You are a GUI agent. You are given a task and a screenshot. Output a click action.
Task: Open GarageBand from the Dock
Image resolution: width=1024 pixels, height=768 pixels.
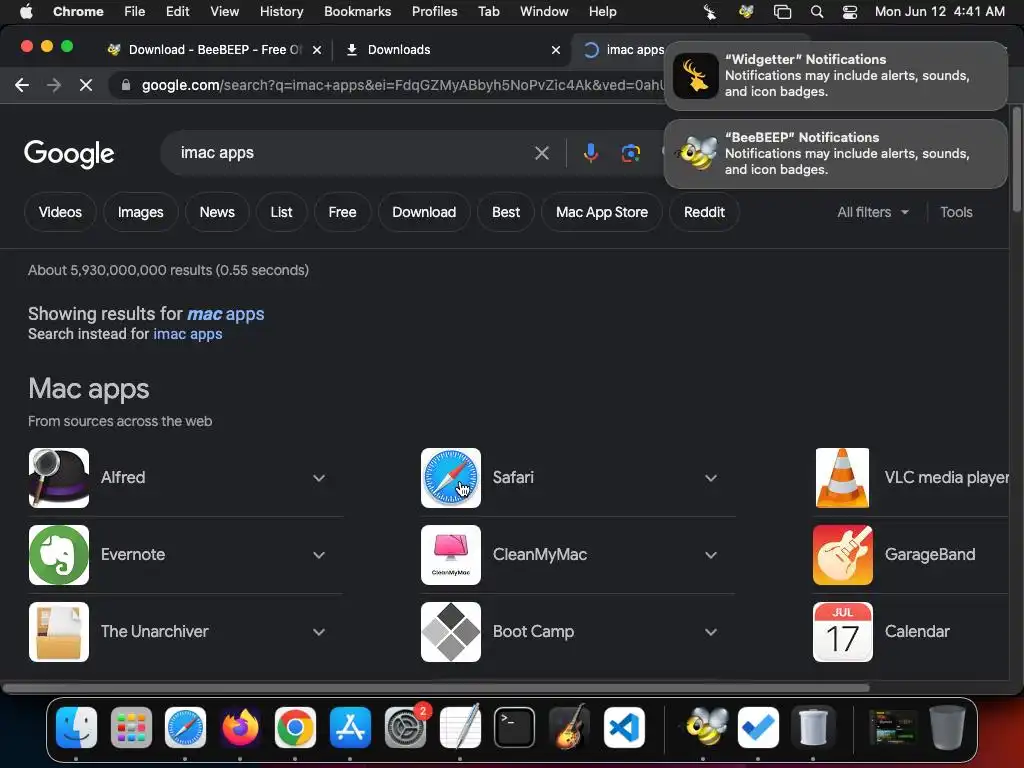(569, 727)
